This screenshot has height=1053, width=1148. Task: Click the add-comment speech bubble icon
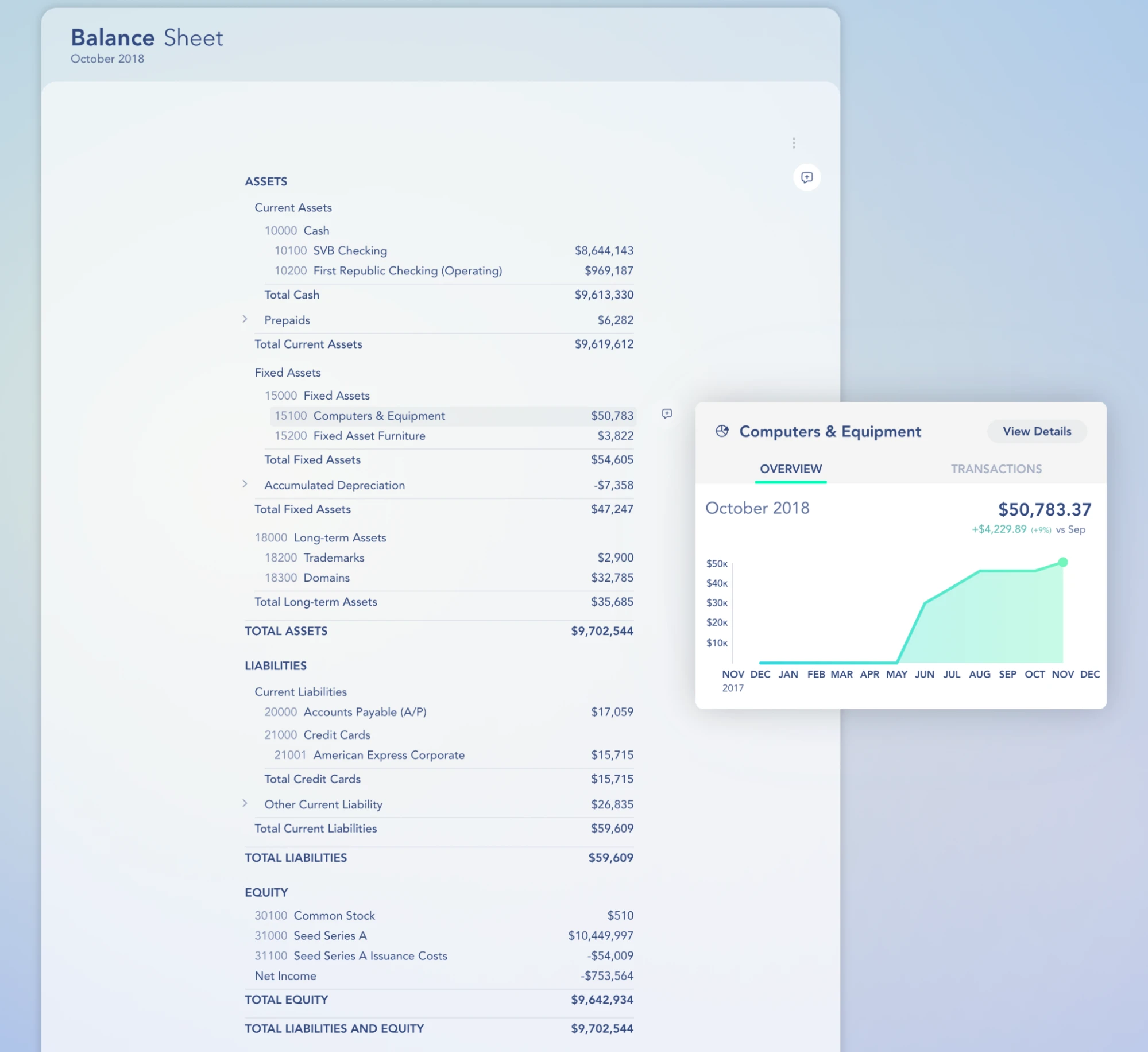tap(806, 177)
